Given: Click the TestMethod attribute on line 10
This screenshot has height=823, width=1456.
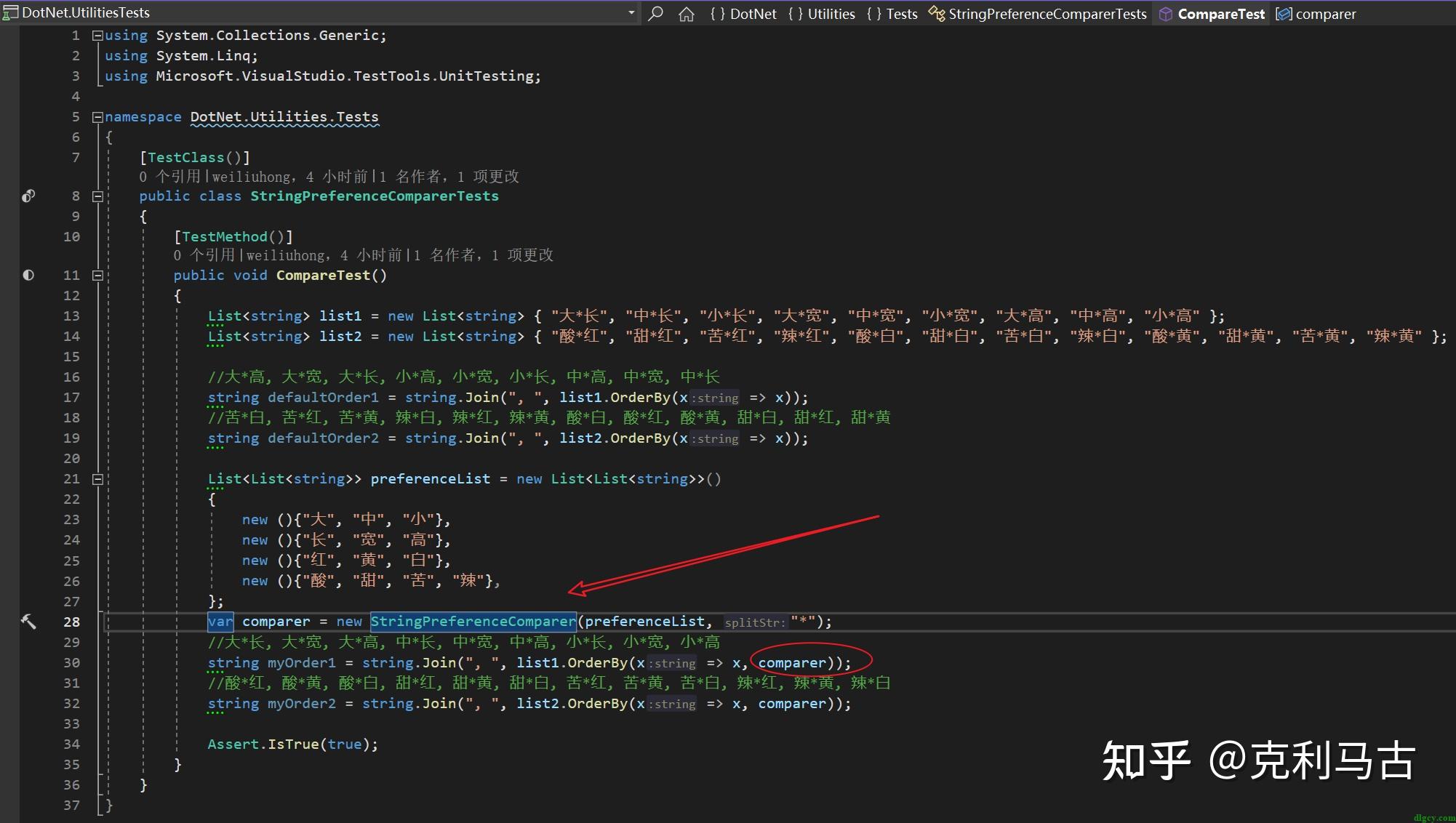Looking at the screenshot, I should pos(225,237).
